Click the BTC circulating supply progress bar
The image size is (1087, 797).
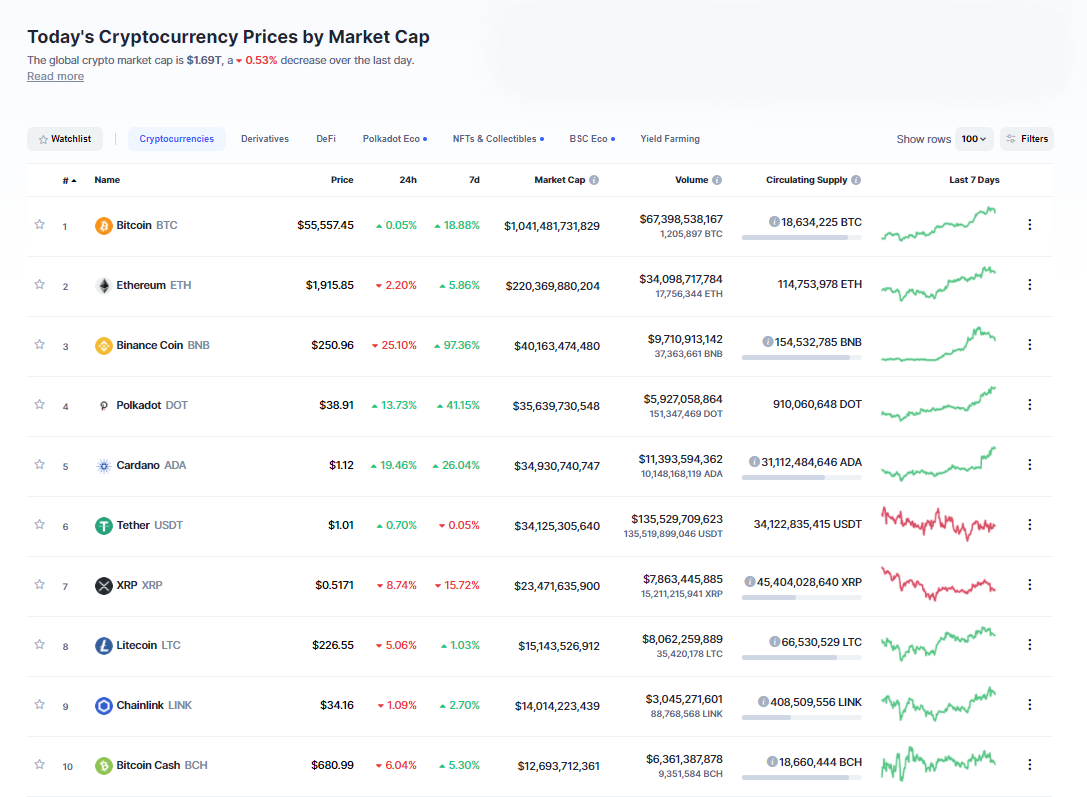point(801,238)
